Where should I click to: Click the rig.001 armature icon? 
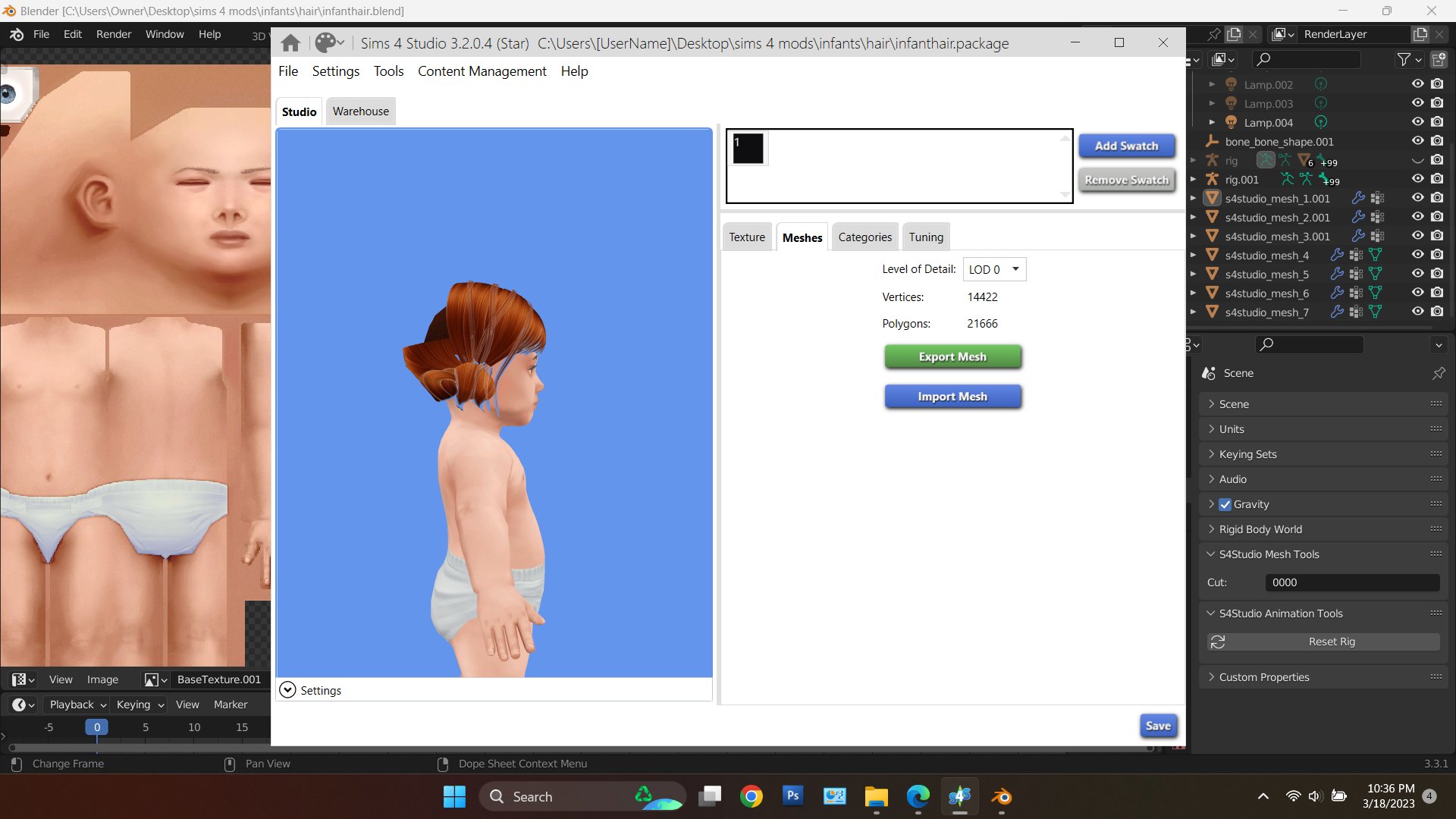pos(1212,179)
